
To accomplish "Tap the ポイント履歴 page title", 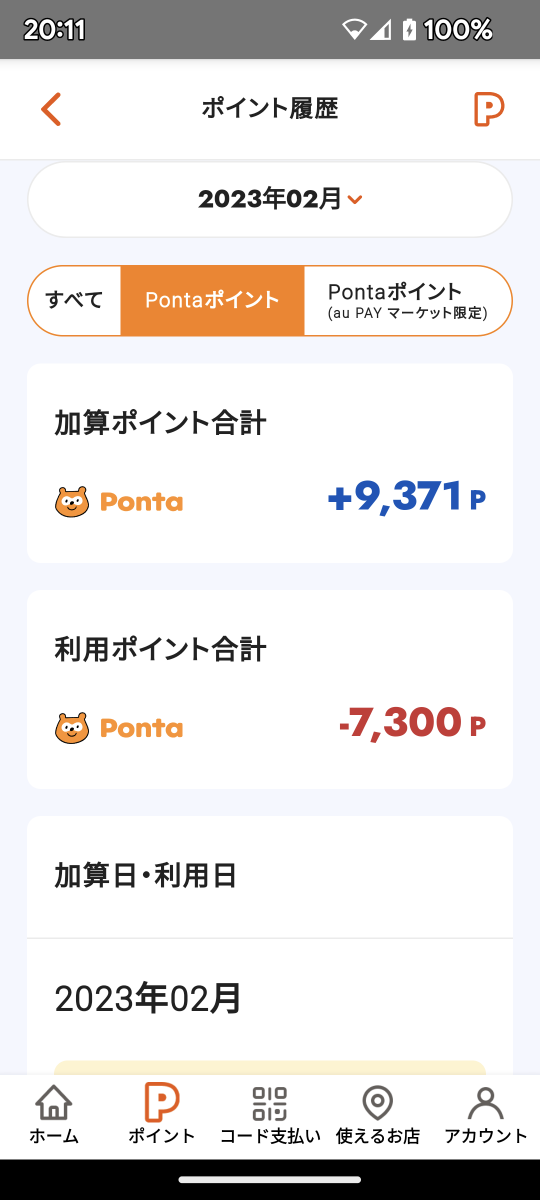I will [x=270, y=109].
